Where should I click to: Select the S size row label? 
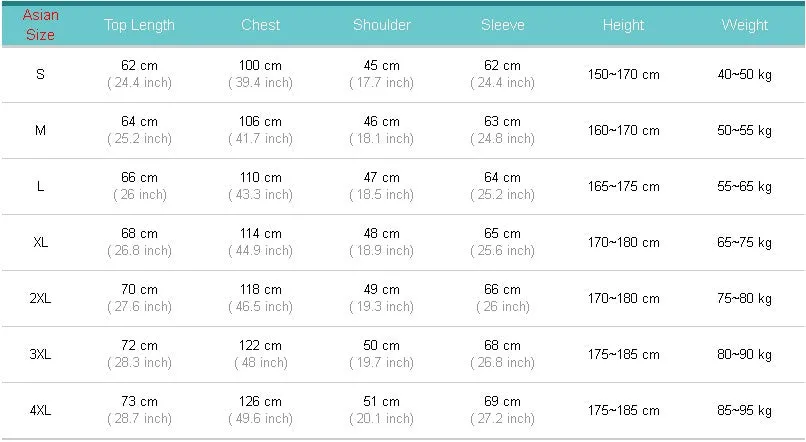[x=41, y=74]
